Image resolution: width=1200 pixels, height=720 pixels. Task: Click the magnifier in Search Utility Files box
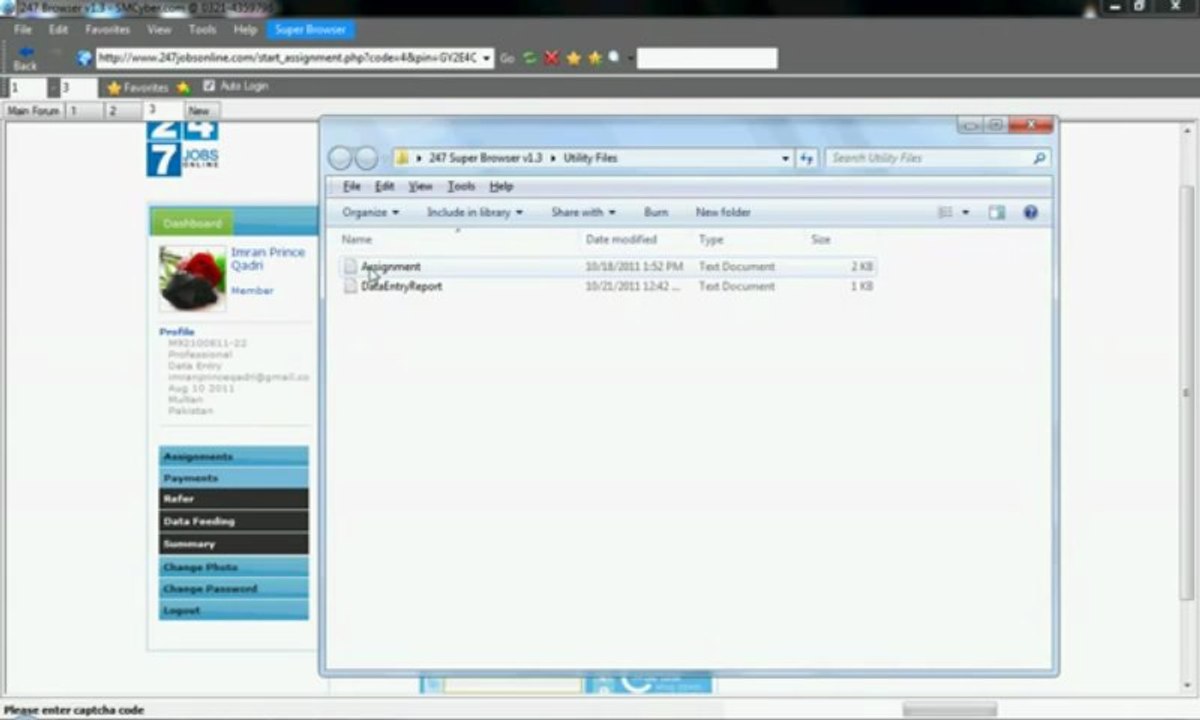[1040, 158]
